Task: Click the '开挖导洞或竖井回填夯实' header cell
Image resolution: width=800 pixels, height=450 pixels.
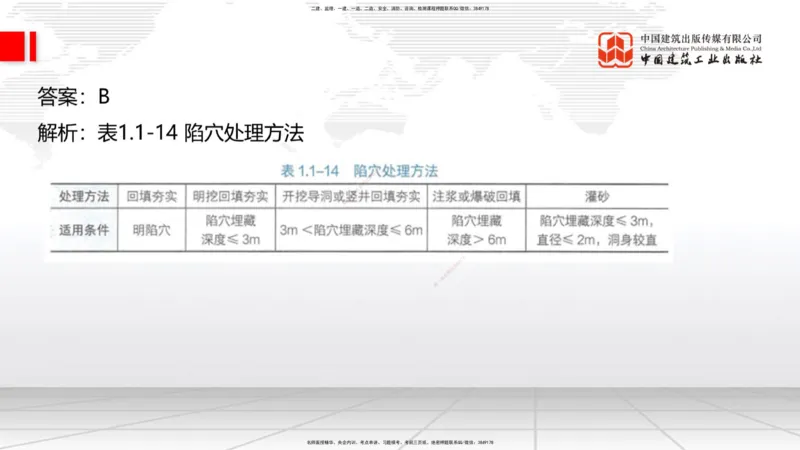Action: pyautogui.click(x=351, y=196)
